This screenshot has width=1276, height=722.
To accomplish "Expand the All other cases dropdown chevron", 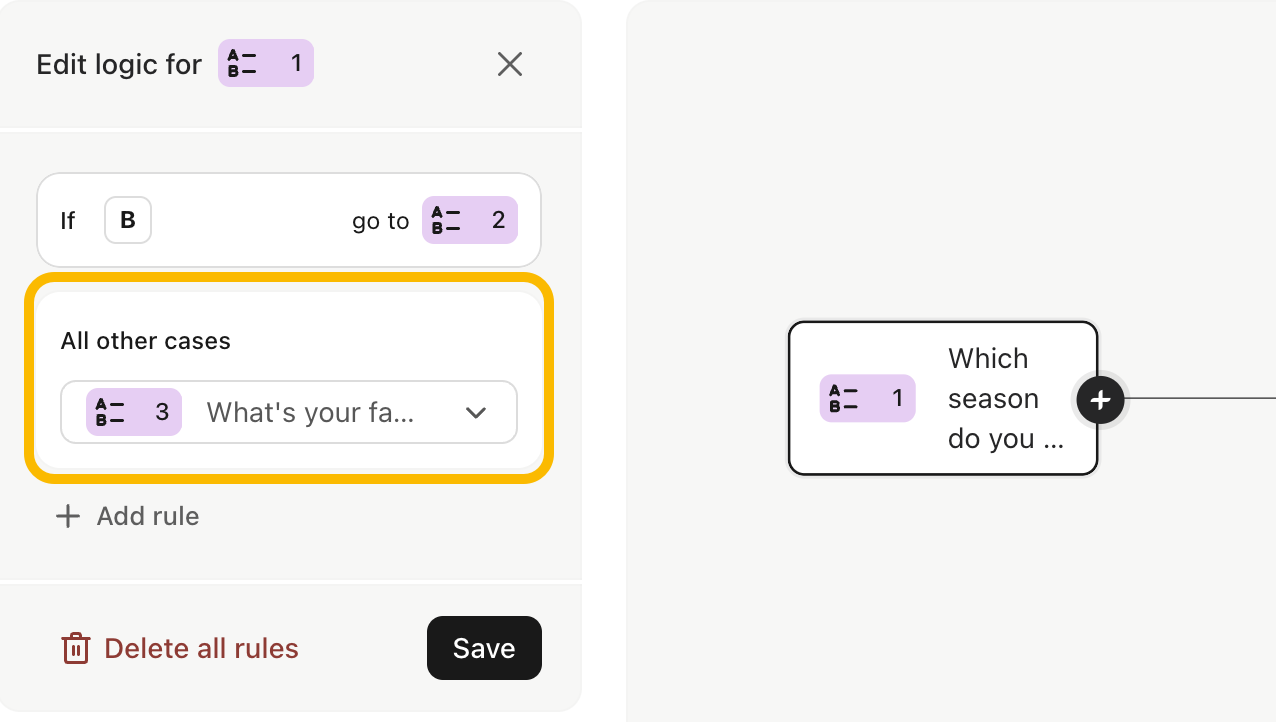I will click(476, 412).
